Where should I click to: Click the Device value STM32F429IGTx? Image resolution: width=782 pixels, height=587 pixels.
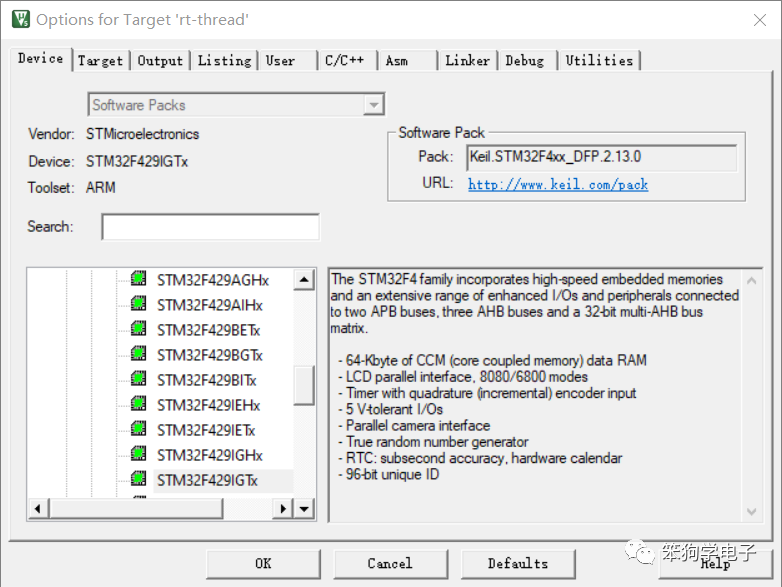pos(137,162)
